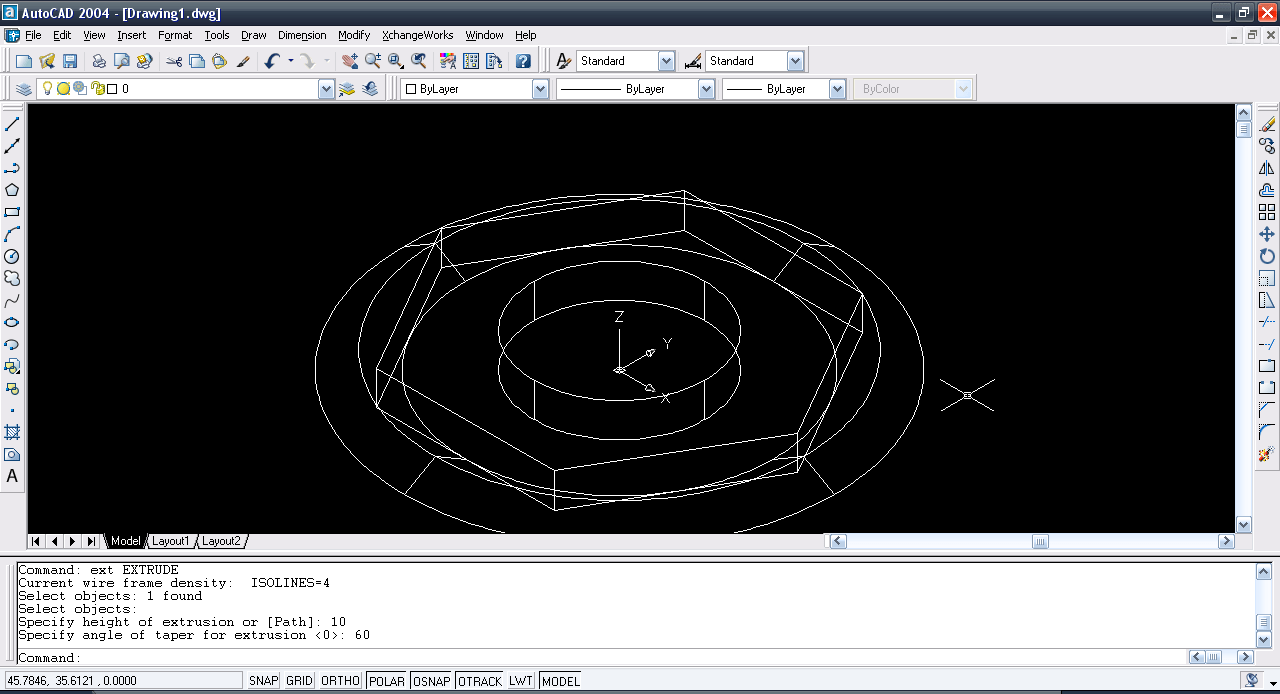Click the coordinates readout in status bar
This screenshot has width=1280, height=694.
122,681
